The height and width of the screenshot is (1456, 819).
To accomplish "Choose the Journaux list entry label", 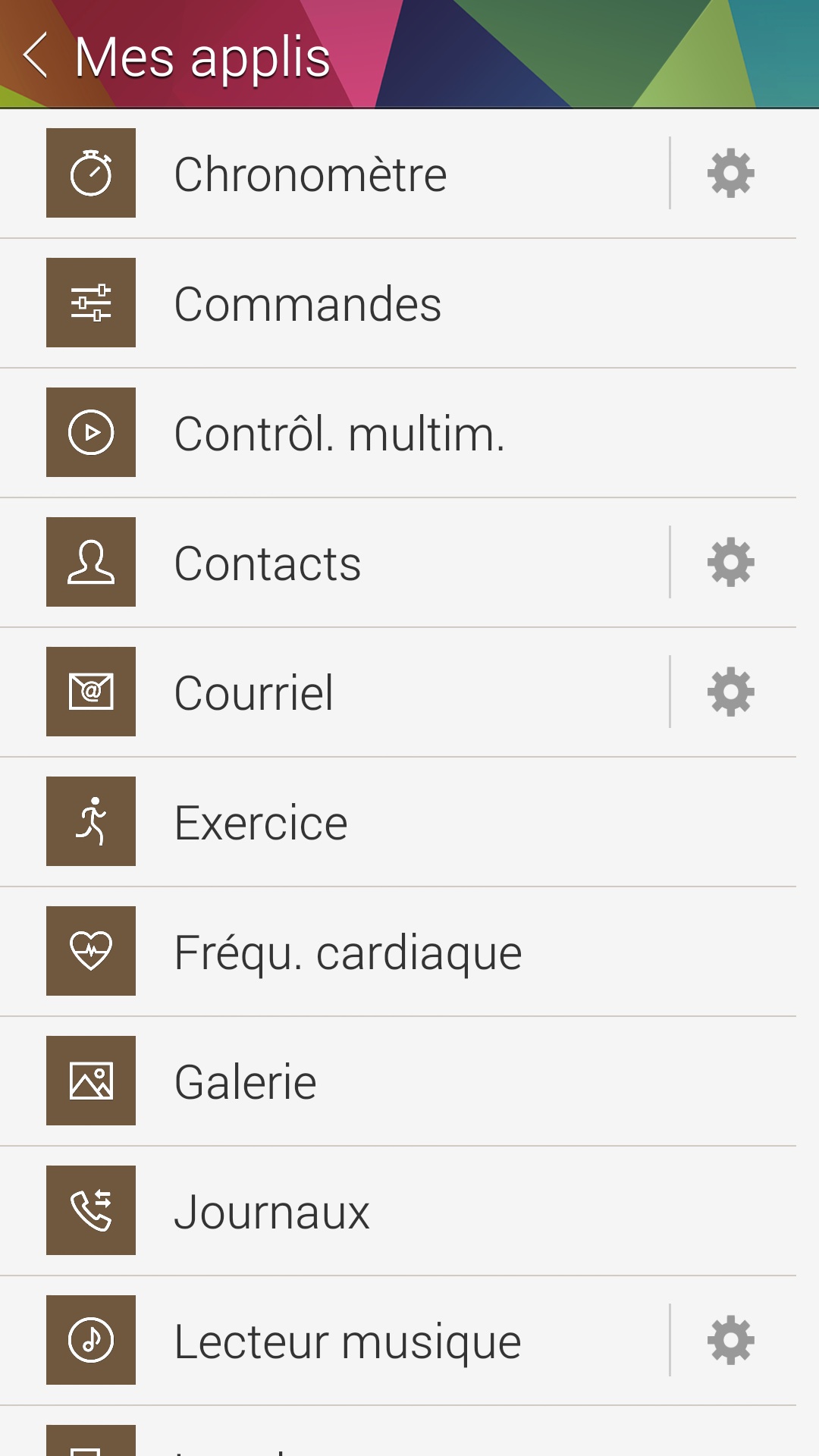I will (271, 1212).
